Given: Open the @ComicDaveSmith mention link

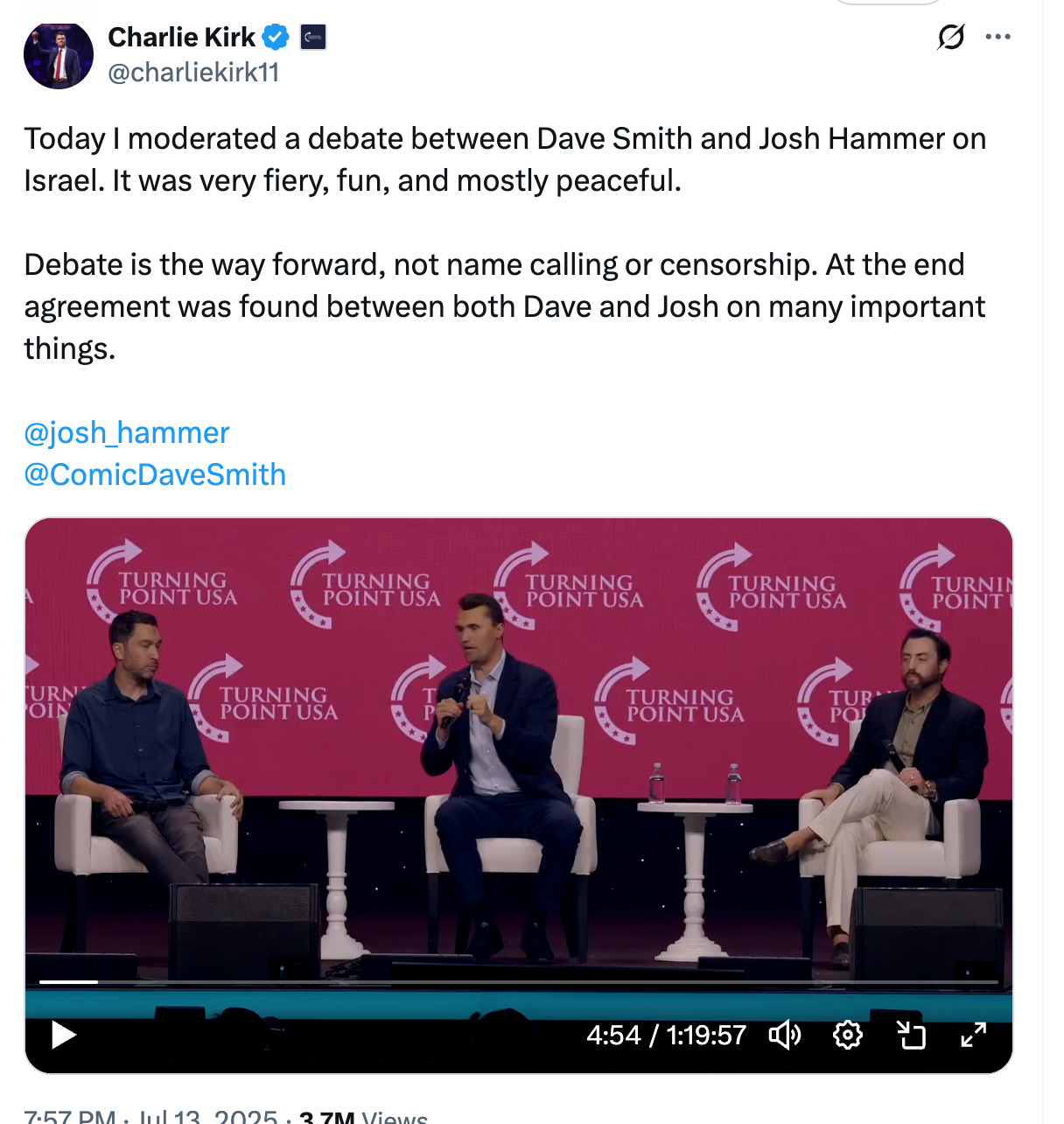Looking at the screenshot, I should [x=155, y=474].
